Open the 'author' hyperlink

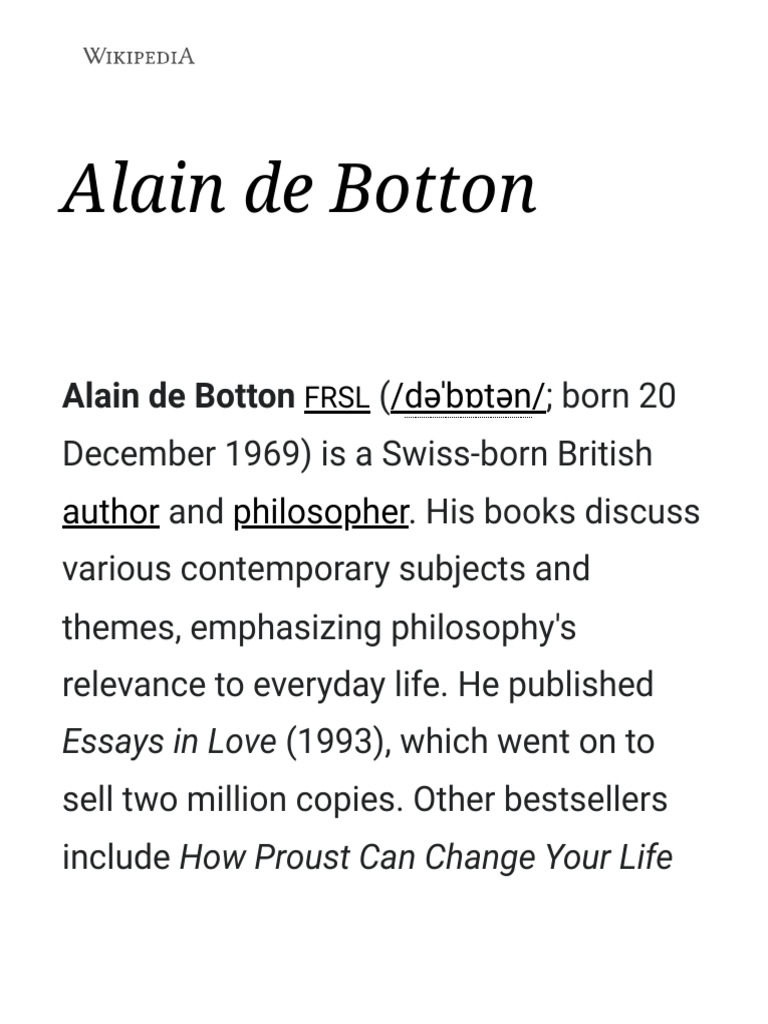pos(110,512)
